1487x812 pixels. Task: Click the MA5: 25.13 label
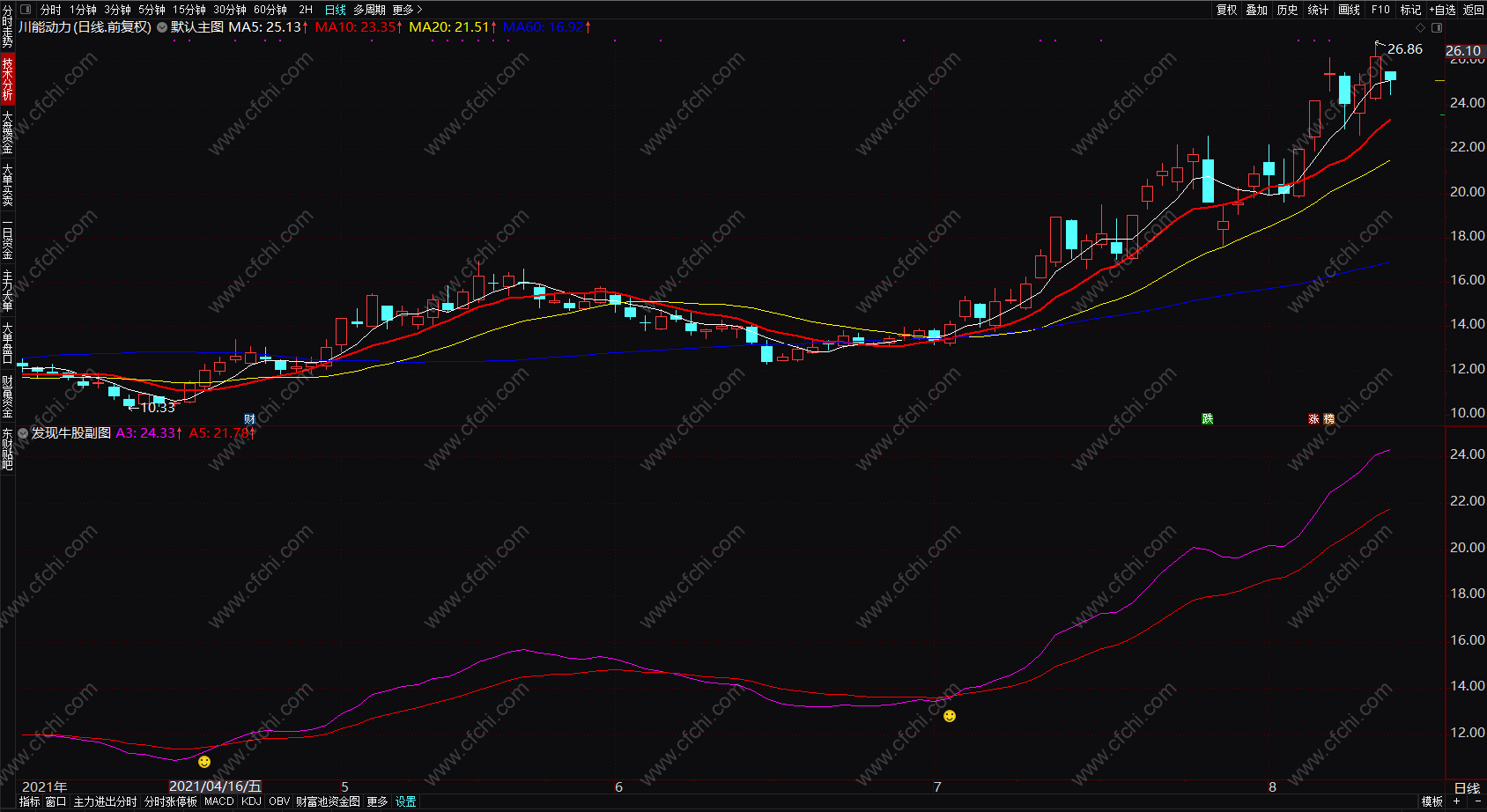click(269, 27)
